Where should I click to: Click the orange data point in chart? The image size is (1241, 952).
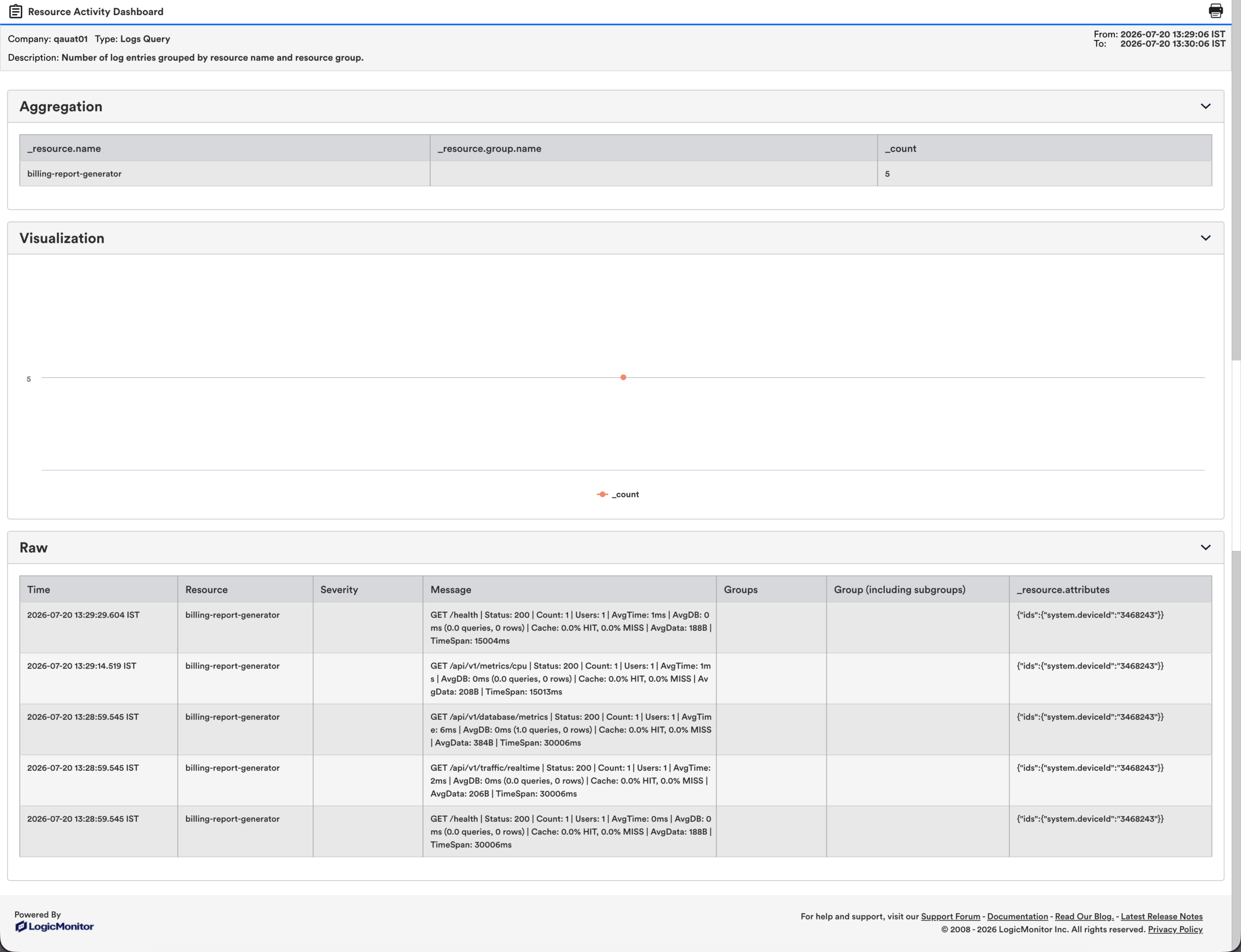[x=623, y=378]
